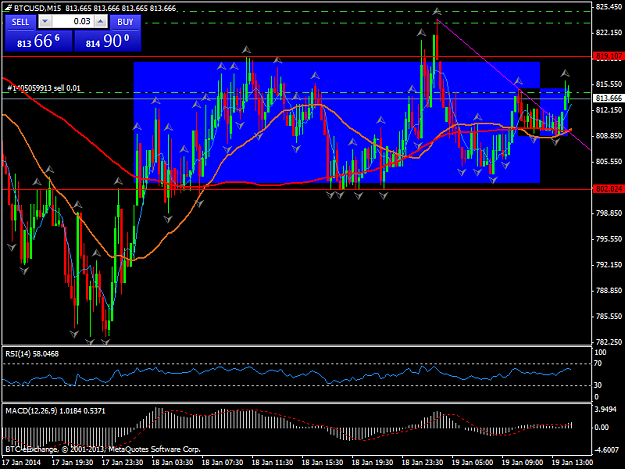625x469 pixels.
Task: Click the 18 Jan 07:30 time label
Action: tap(222, 463)
